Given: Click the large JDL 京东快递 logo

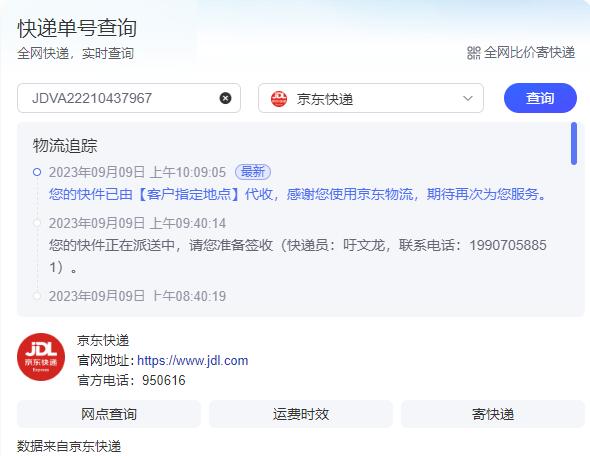Looking at the screenshot, I should click(x=41, y=357).
